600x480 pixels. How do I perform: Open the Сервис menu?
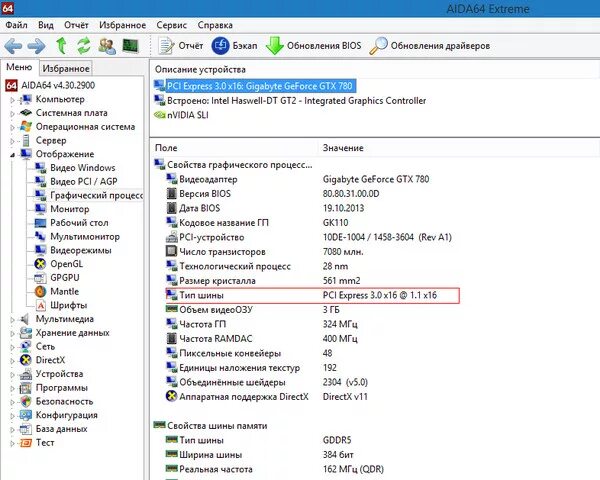[x=171, y=25]
